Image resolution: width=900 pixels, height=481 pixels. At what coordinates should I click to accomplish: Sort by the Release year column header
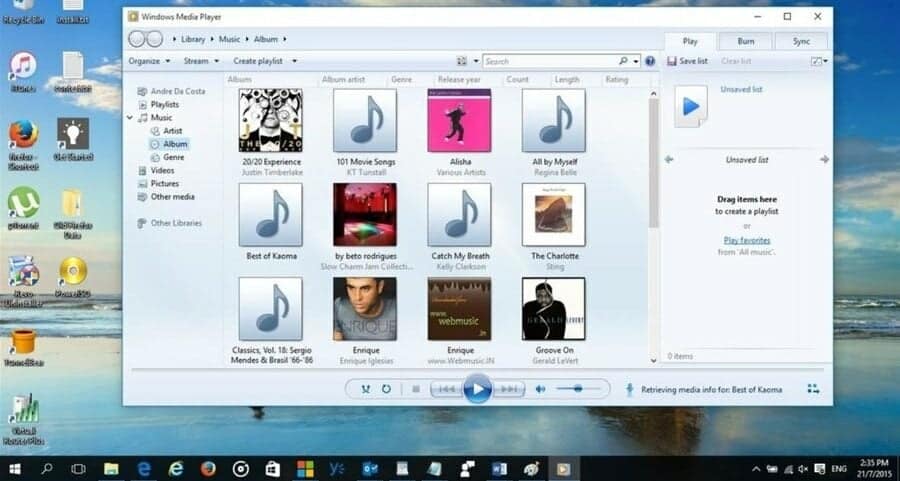tap(459, 80)
